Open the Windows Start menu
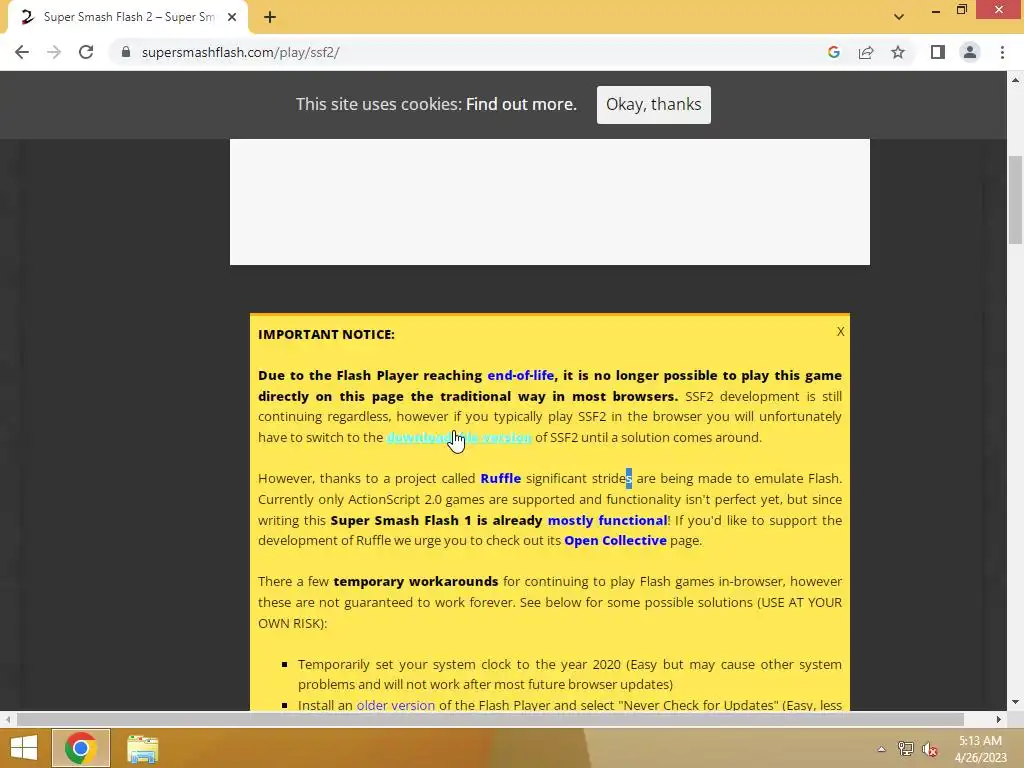 click(x=24, y=748)
